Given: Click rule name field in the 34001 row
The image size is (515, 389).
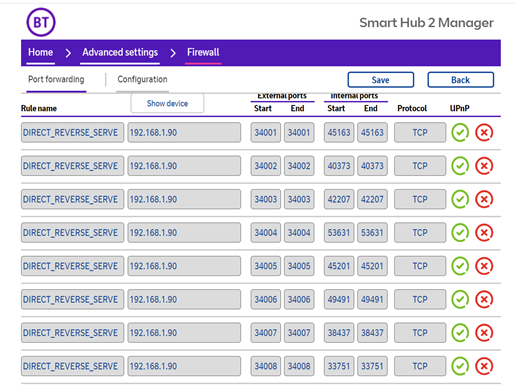Looking at the screenshot, I should pyautogui.click(x=72, y=132).
